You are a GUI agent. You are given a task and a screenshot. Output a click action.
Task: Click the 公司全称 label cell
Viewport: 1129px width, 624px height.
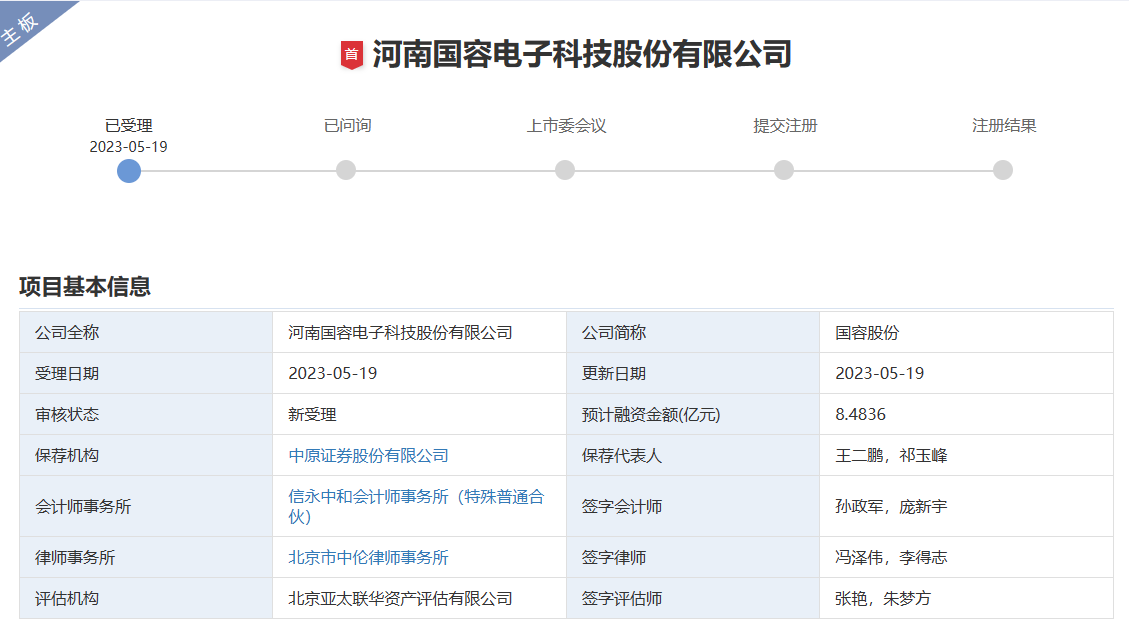coord(146,333)
